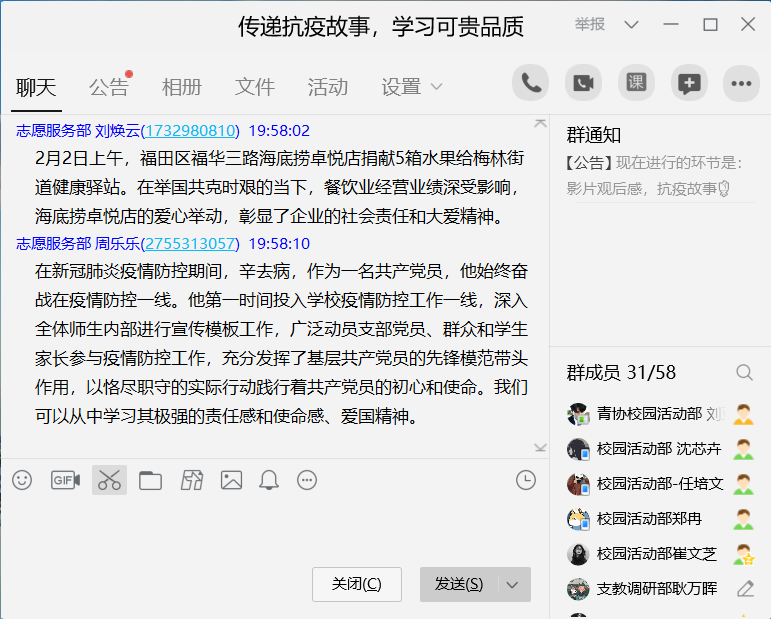
Task: Start a group video call
Action: [583, 83]
